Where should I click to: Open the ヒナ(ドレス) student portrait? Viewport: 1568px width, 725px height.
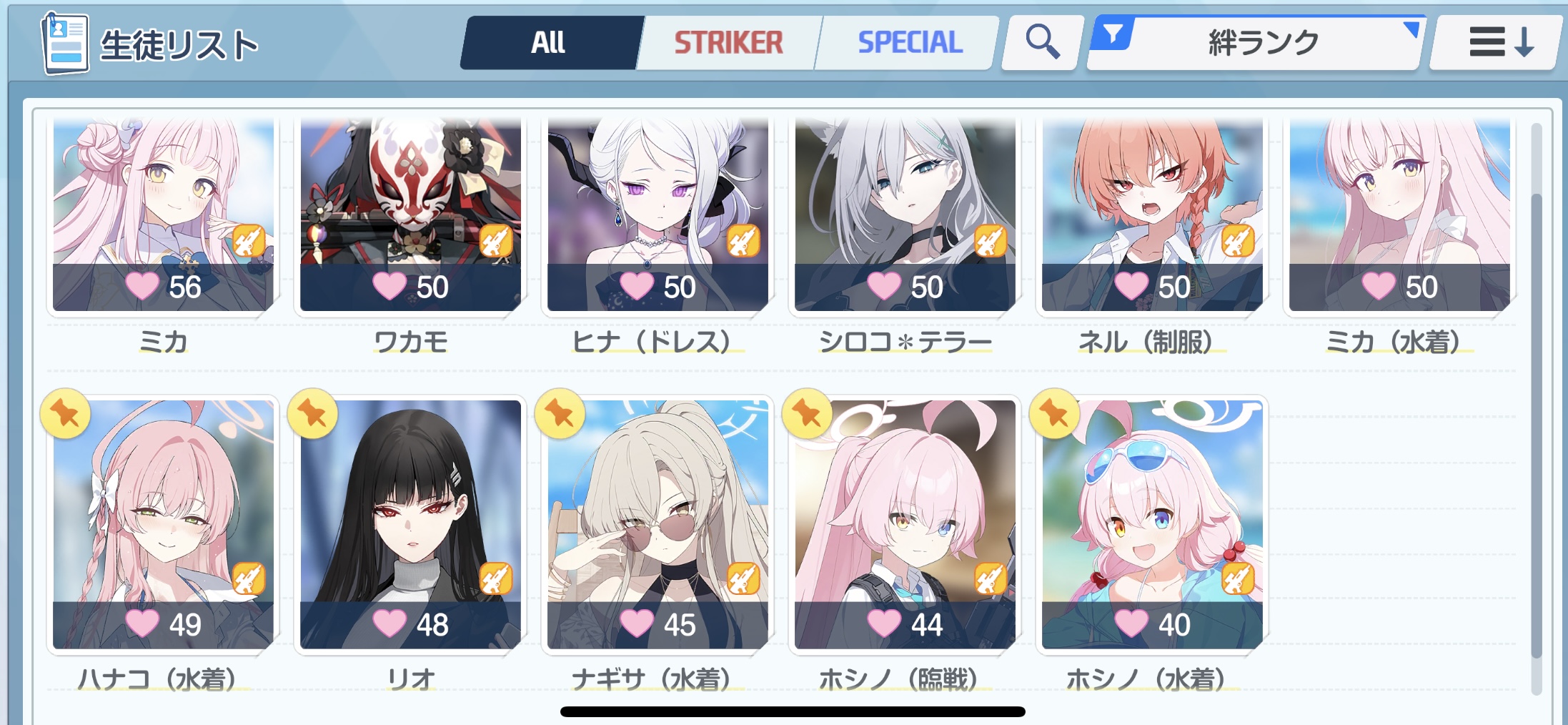point(658,214)
